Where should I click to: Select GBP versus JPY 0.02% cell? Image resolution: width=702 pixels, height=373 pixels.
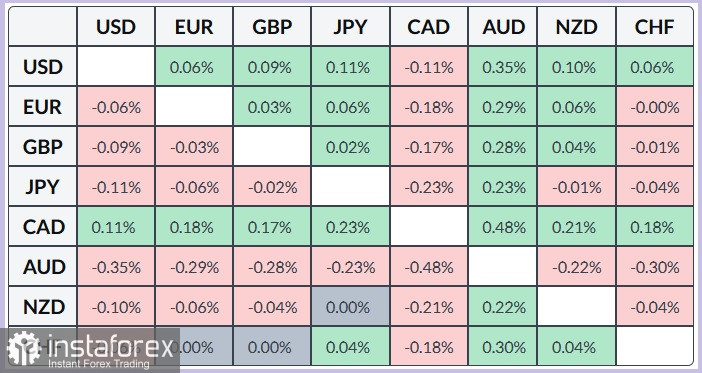pyautogui.click(x=351, y=147)
